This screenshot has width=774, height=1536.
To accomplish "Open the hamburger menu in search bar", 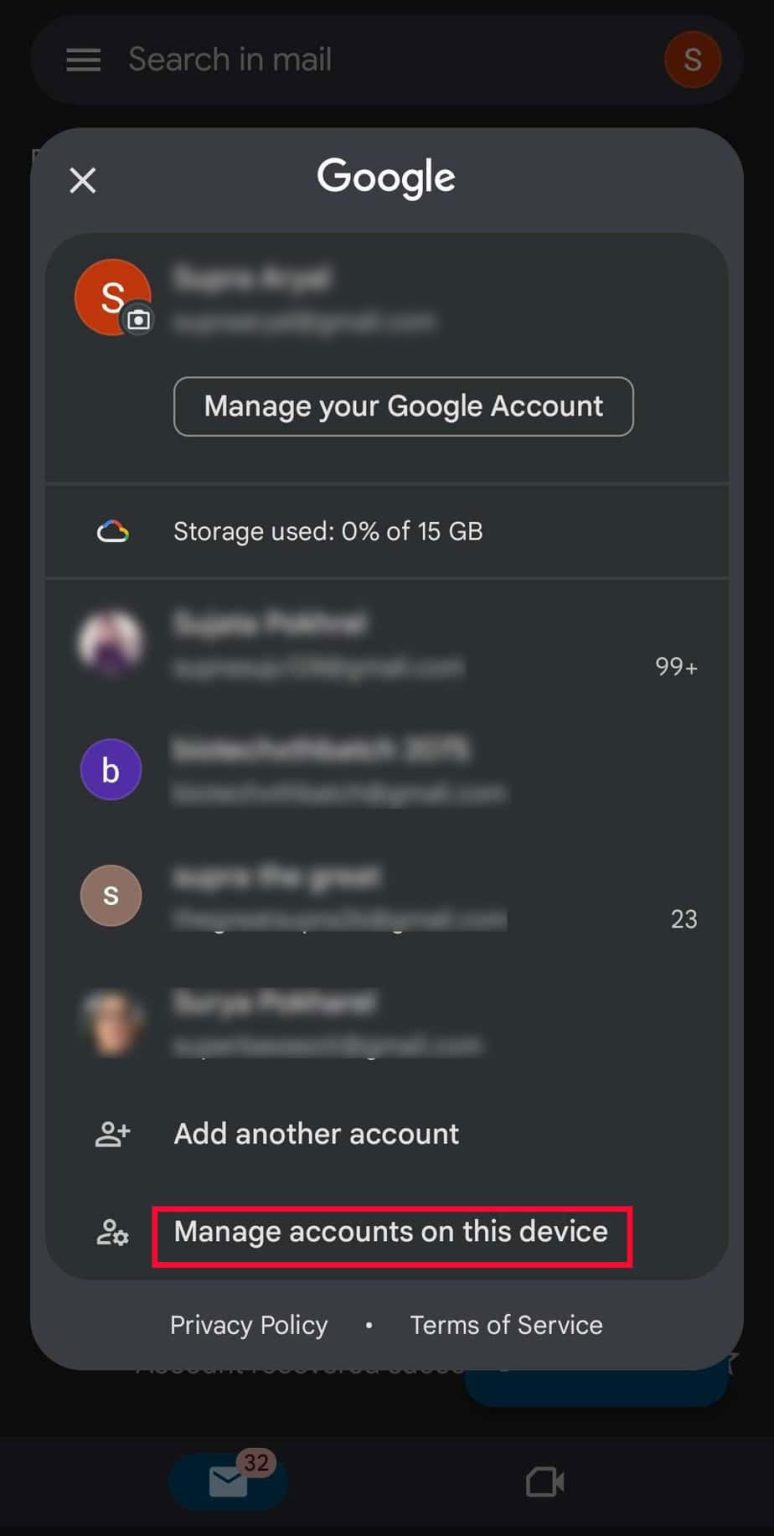I will [x=83, y=60].
